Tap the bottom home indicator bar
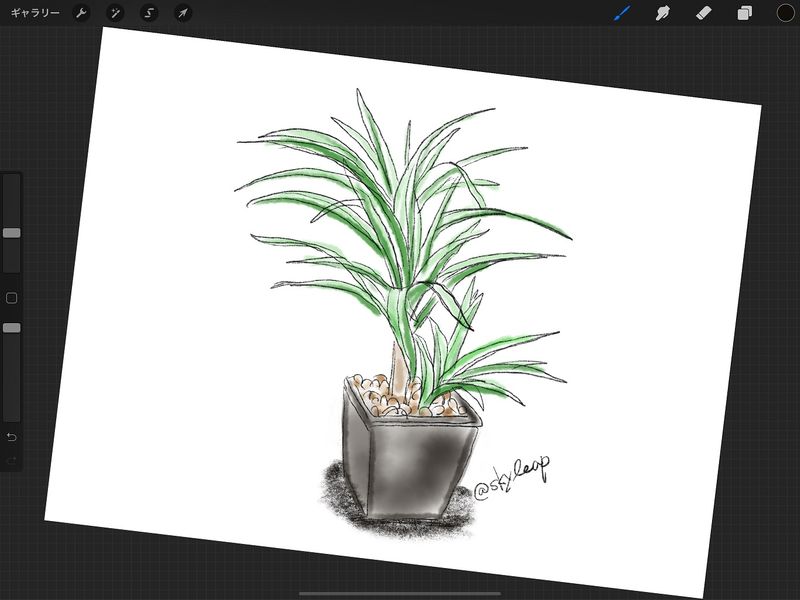This screenshot has width=800, height=600. pyautogui.click(x=400, y=593)
